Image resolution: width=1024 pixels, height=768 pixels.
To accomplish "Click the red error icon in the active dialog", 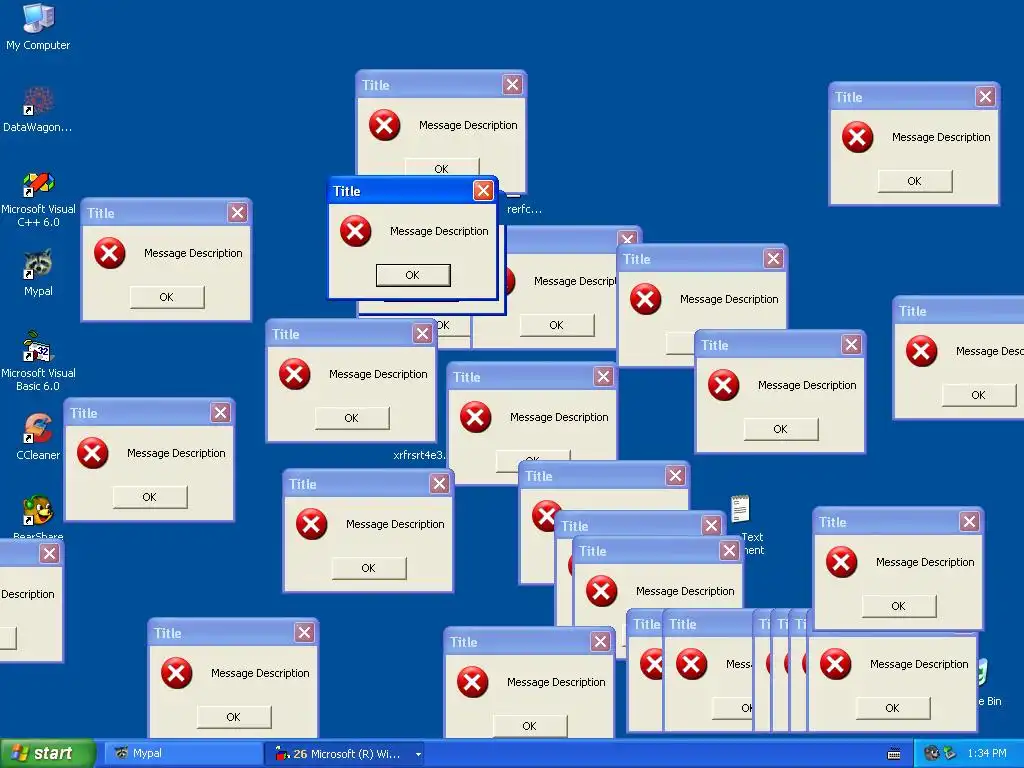I will pyautogui.click(x=356, y=231).
